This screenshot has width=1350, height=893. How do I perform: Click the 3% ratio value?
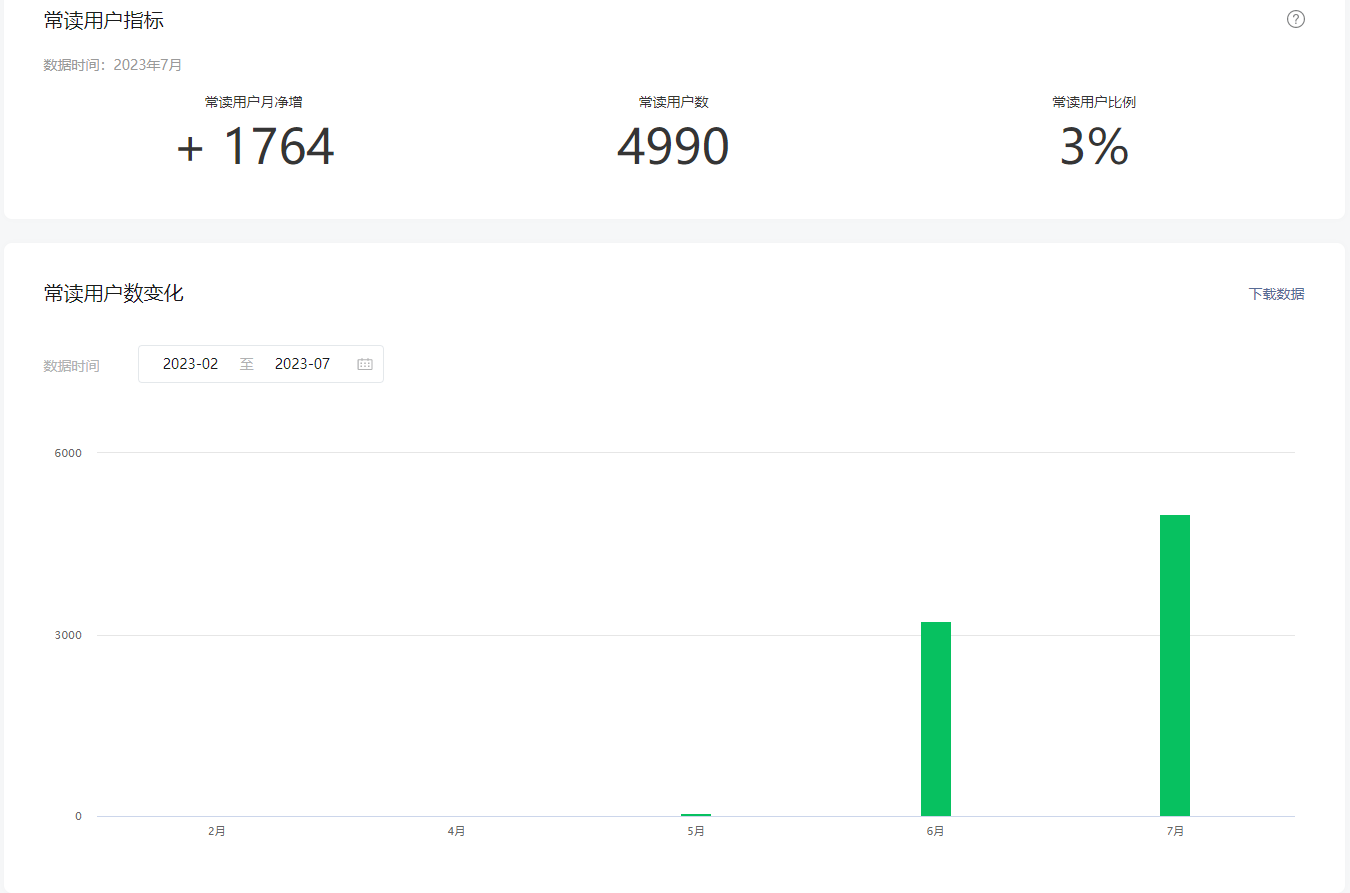click(1094, 147)
